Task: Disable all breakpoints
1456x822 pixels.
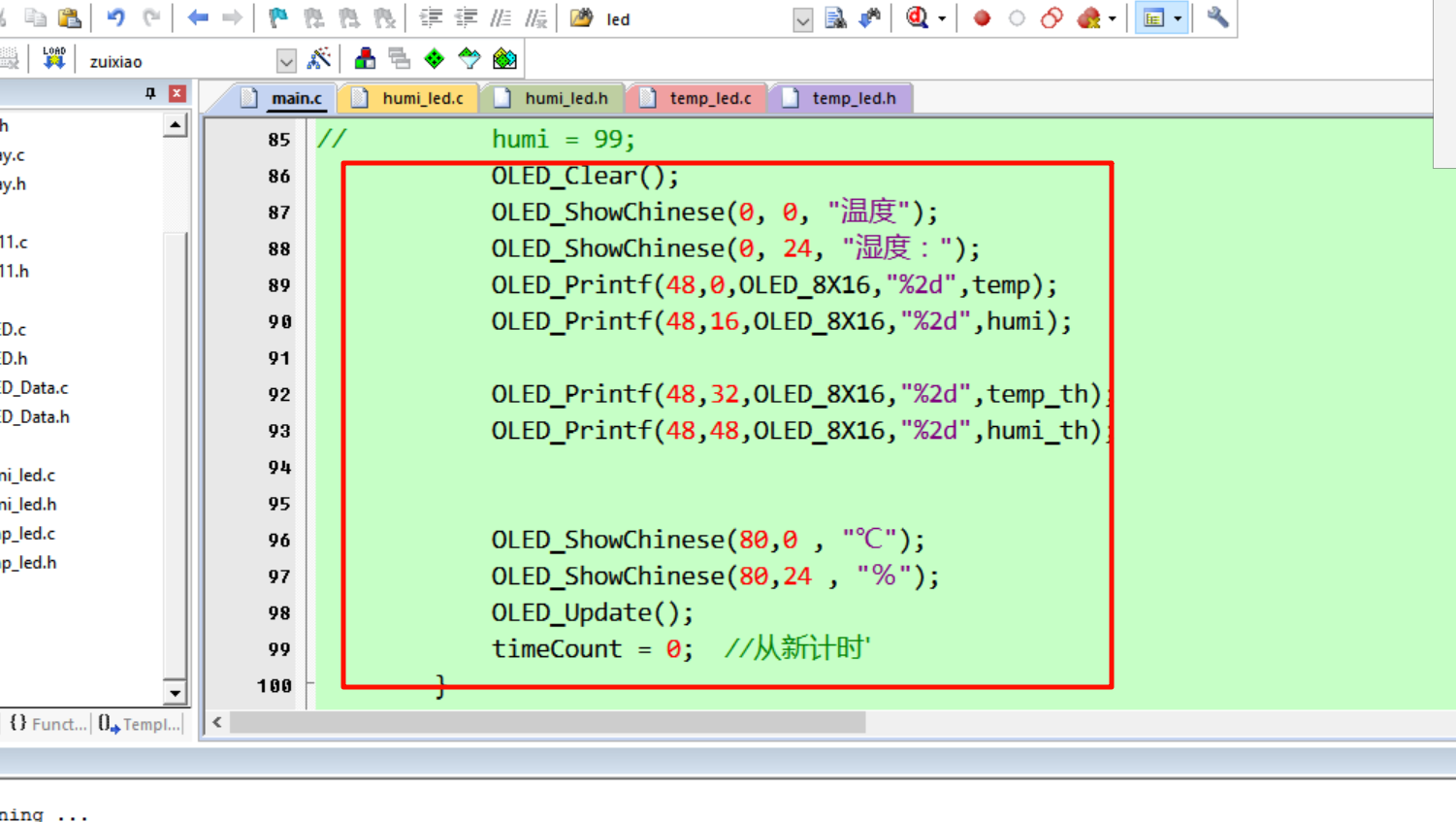Action: pos(1052,17)
